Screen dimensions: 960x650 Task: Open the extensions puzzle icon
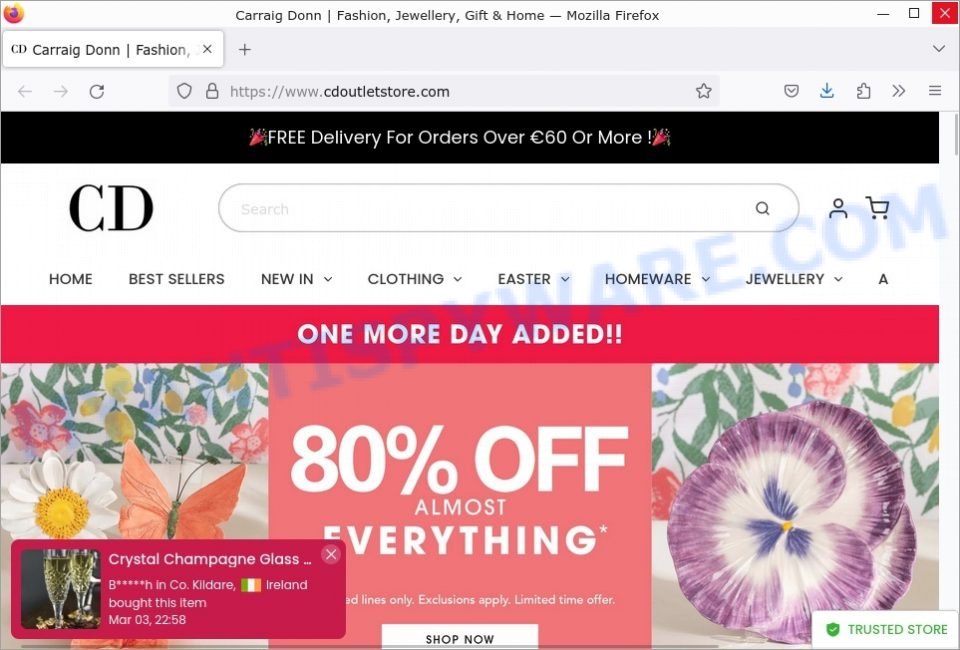coord(863,91)
